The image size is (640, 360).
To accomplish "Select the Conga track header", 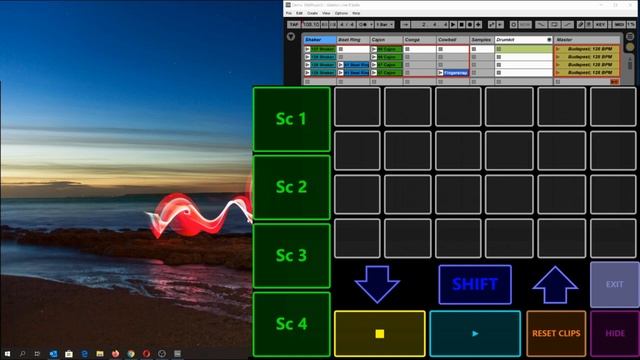I will coord(420,40).
